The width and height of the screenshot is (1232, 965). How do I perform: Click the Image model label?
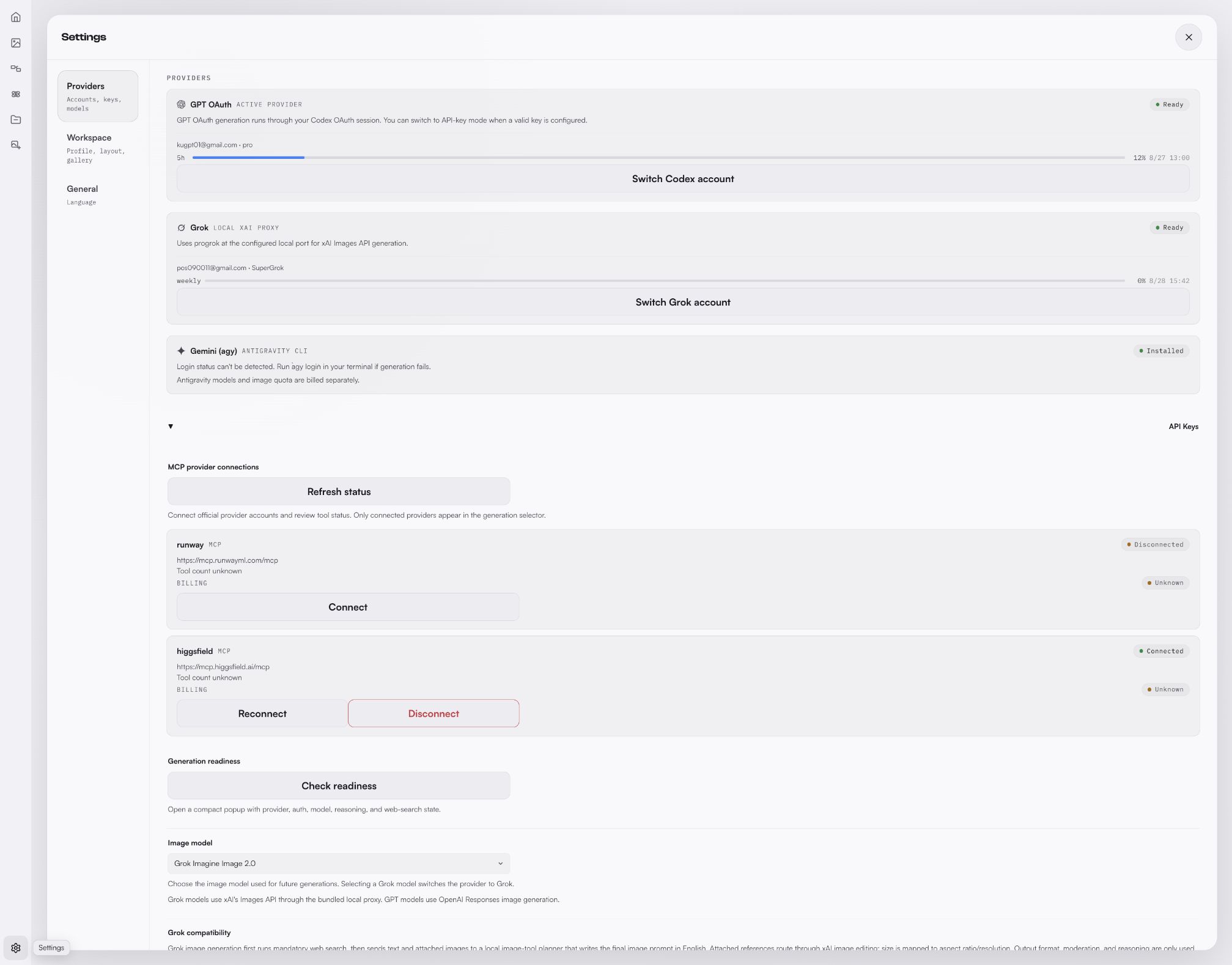(x=190, y=843)
